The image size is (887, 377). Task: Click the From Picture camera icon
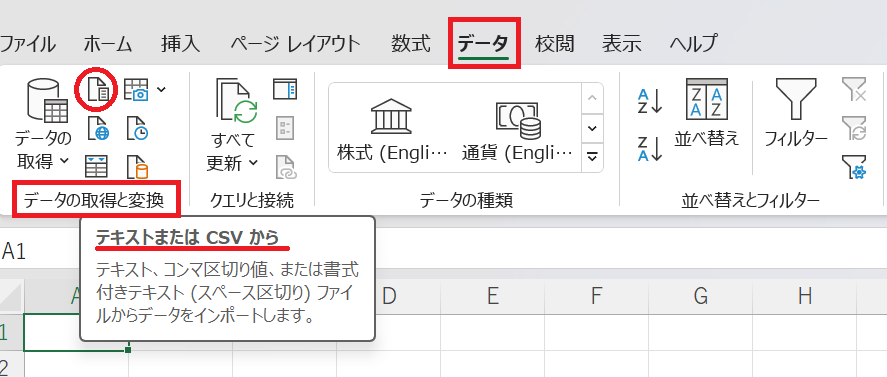point(136,90)
